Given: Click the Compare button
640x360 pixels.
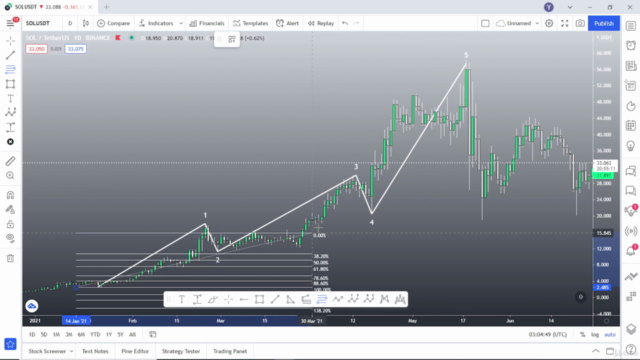Looking at the screenshot, I should point(113,23).
